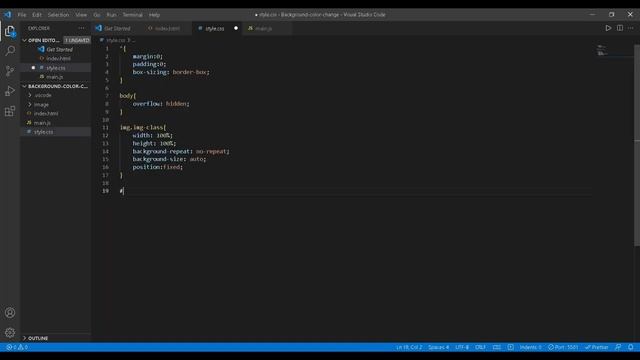Open the Search view
Image resolution: width=640 pixels, height=360 pixels.
[10, 51]
